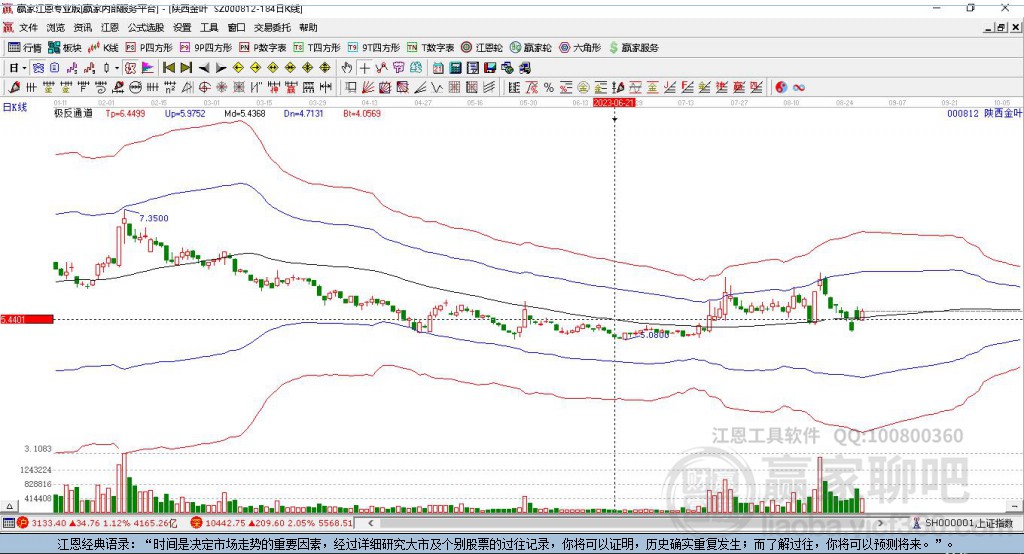This screenshot has width=1024, height=554.
Task: Open the 浏览 menu
Action: click(x=56, y=27)
